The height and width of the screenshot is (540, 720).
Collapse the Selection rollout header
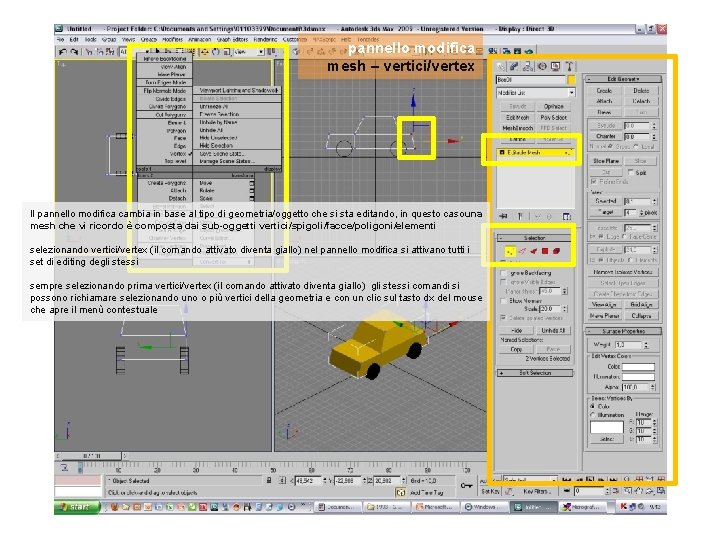point(534,238)
